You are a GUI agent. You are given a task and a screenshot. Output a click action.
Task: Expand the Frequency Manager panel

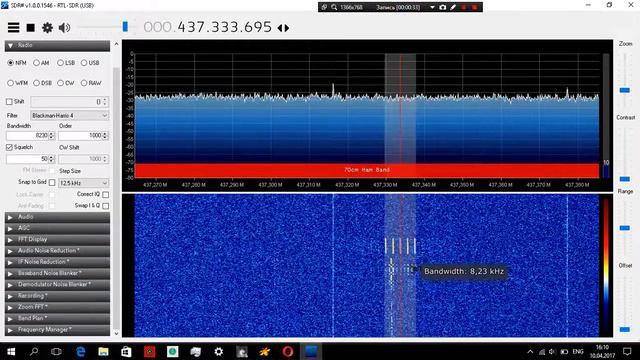(57, 329)
